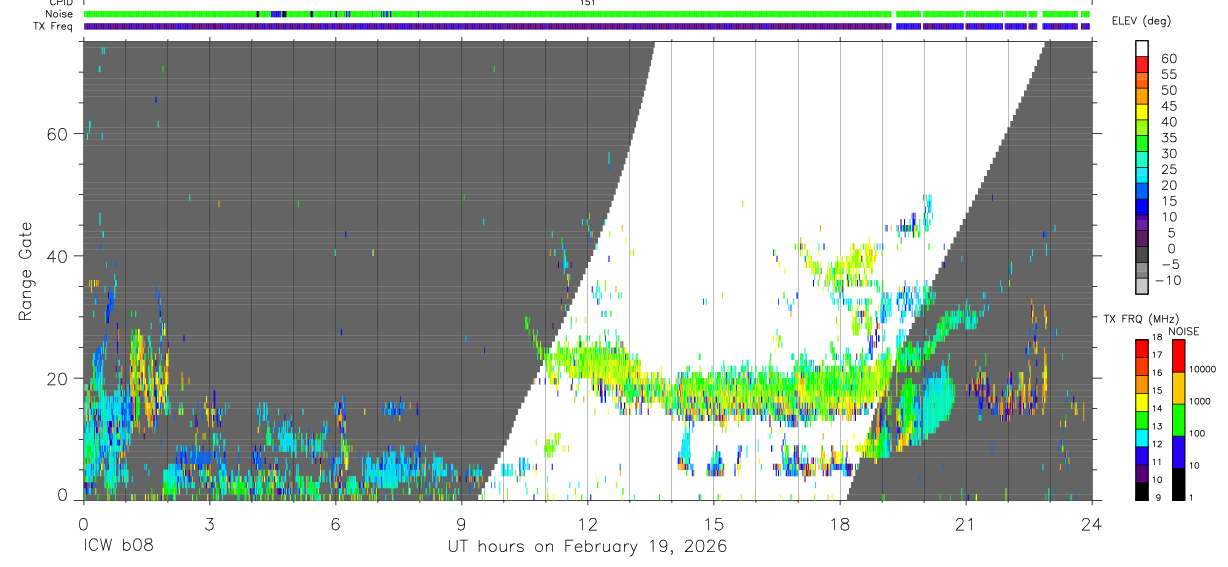Pick the black swatch on TX FRQ colorbar
The image size is (1228, 567).
(1142, 491)
